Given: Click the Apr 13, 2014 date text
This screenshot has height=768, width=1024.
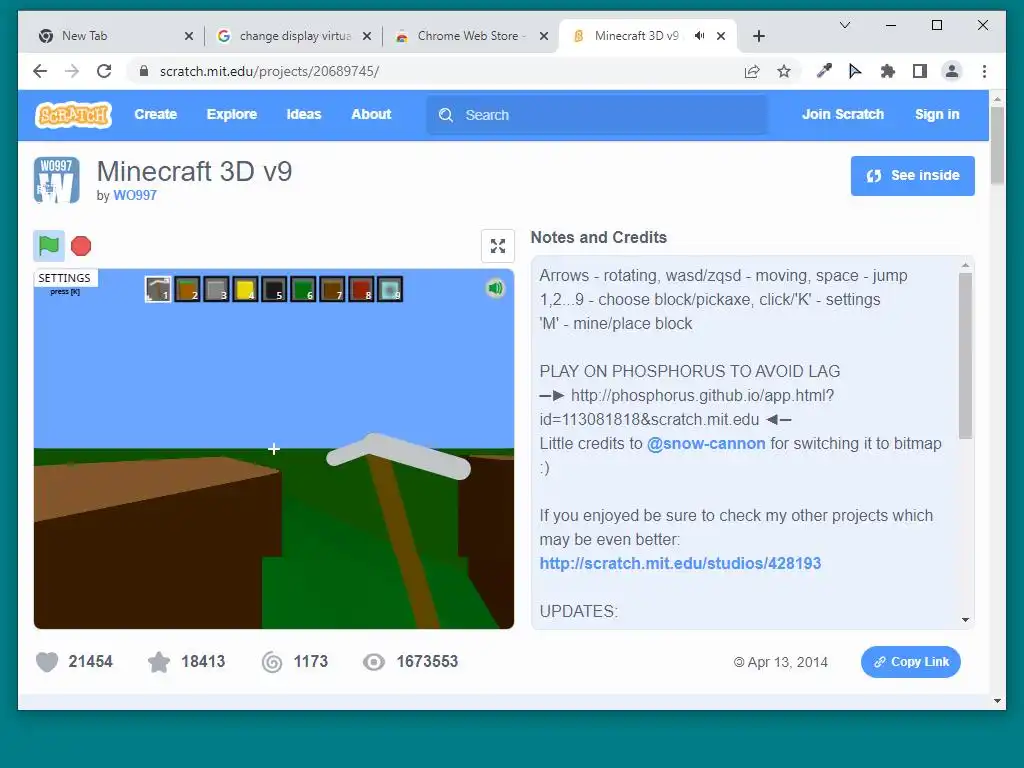Looking at the screenshot, I should click(x=787, y=662).
